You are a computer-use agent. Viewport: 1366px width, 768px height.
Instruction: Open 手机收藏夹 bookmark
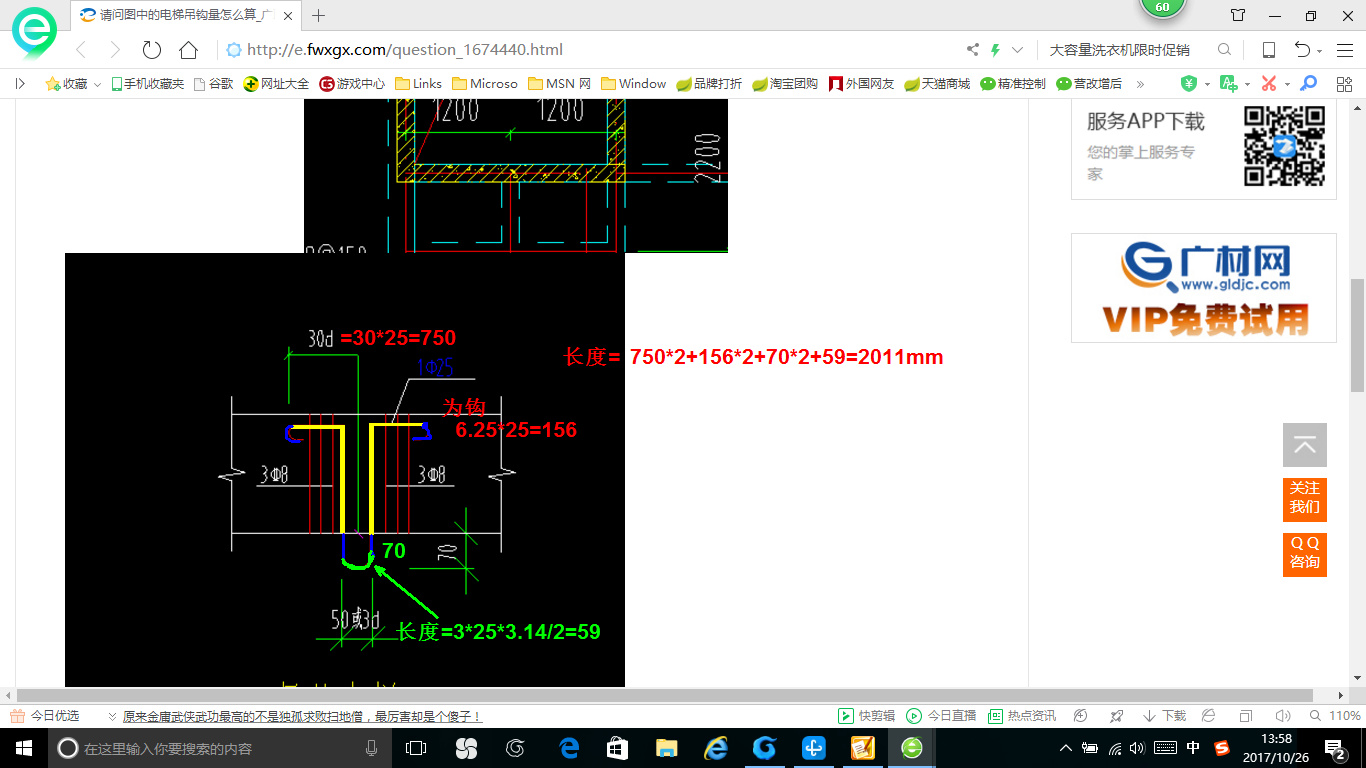pyautogui.click(x=148, y=84)
